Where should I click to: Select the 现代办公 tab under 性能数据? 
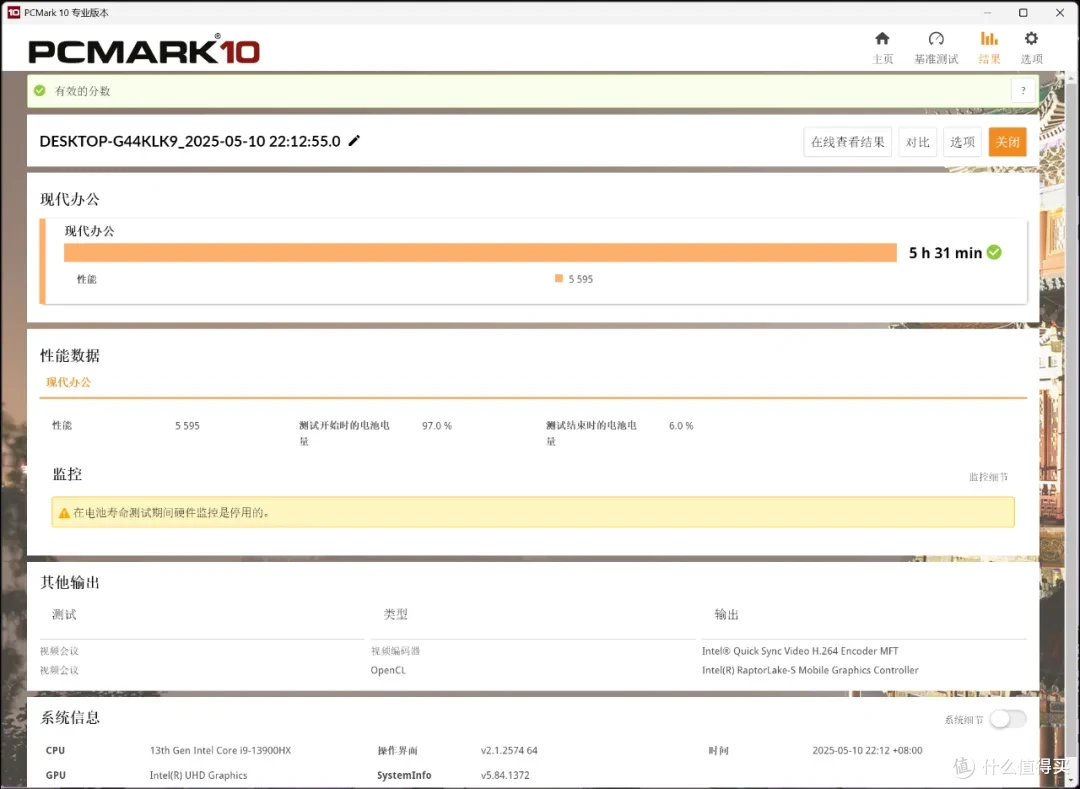click(68, 382)
